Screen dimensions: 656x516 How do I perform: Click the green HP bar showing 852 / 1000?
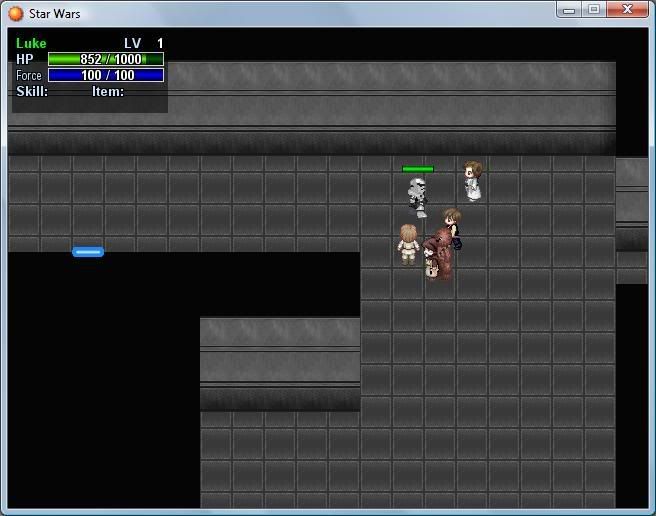[106, 59]
